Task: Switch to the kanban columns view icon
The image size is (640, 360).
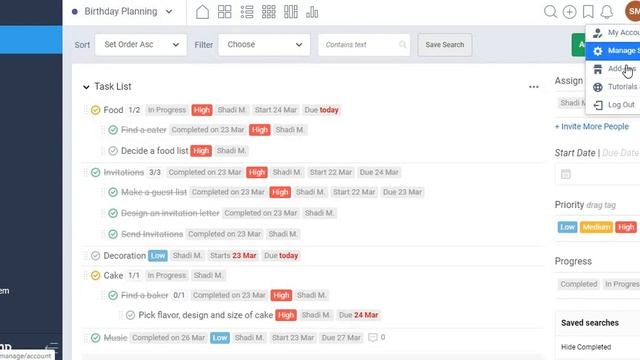Action: tap(291, 12)
